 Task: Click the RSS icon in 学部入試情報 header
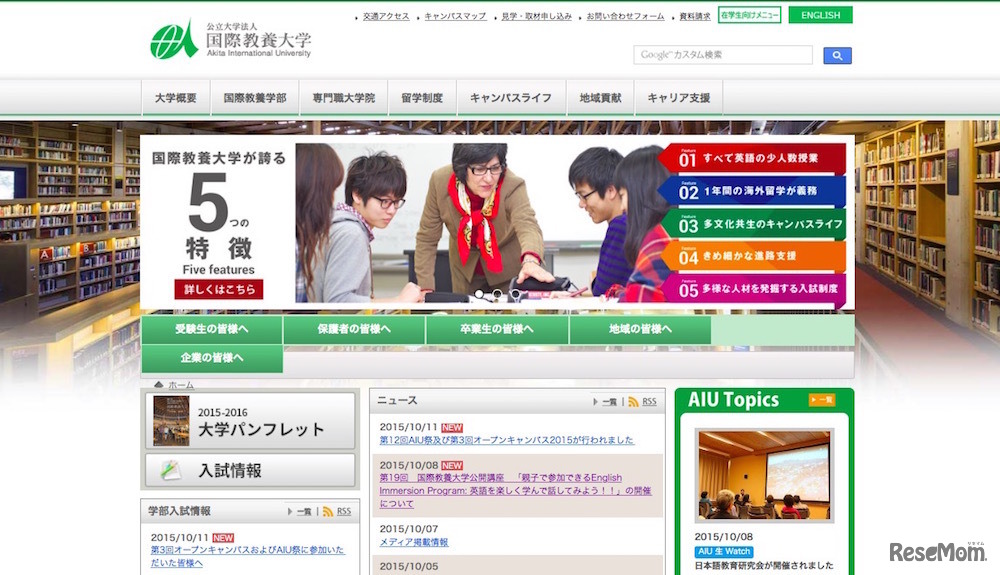[327, 511]
